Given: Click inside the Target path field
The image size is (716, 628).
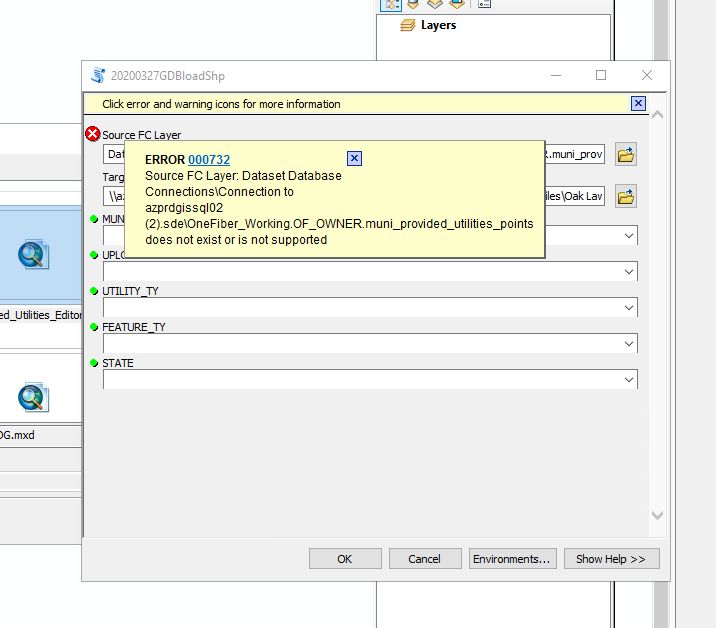Looking at the screenshot, I should tap(354, 196).
